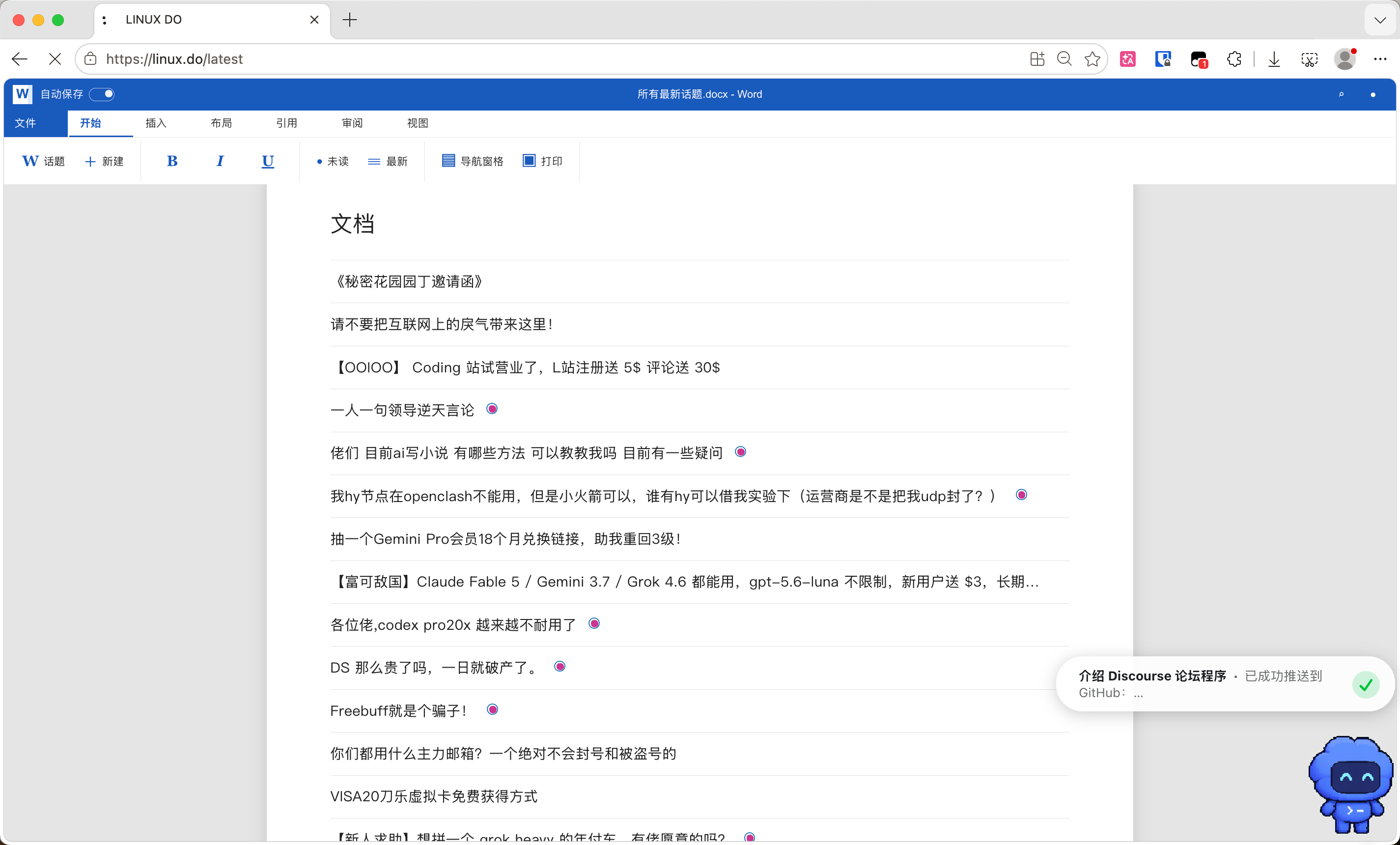Open new browser tab with plus
Screen dimensions: 1400x845
[349, 20]
